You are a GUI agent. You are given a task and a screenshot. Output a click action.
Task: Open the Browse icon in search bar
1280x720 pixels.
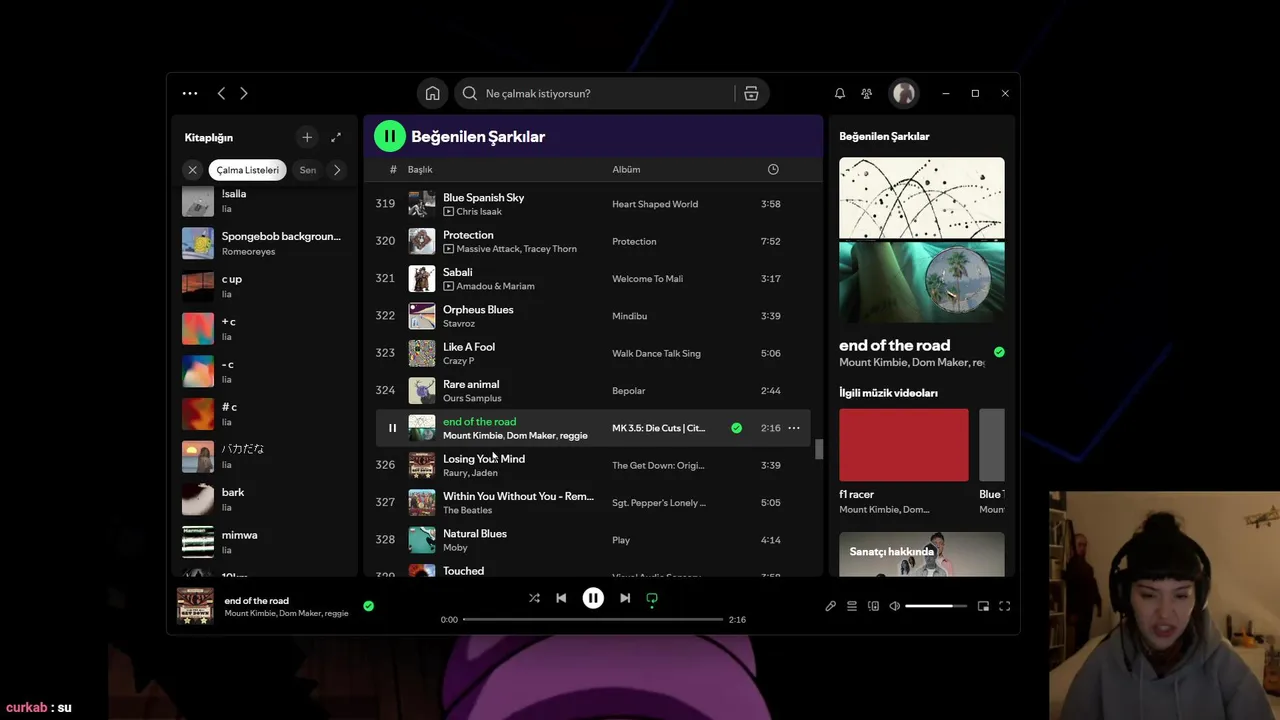point(751,93)
